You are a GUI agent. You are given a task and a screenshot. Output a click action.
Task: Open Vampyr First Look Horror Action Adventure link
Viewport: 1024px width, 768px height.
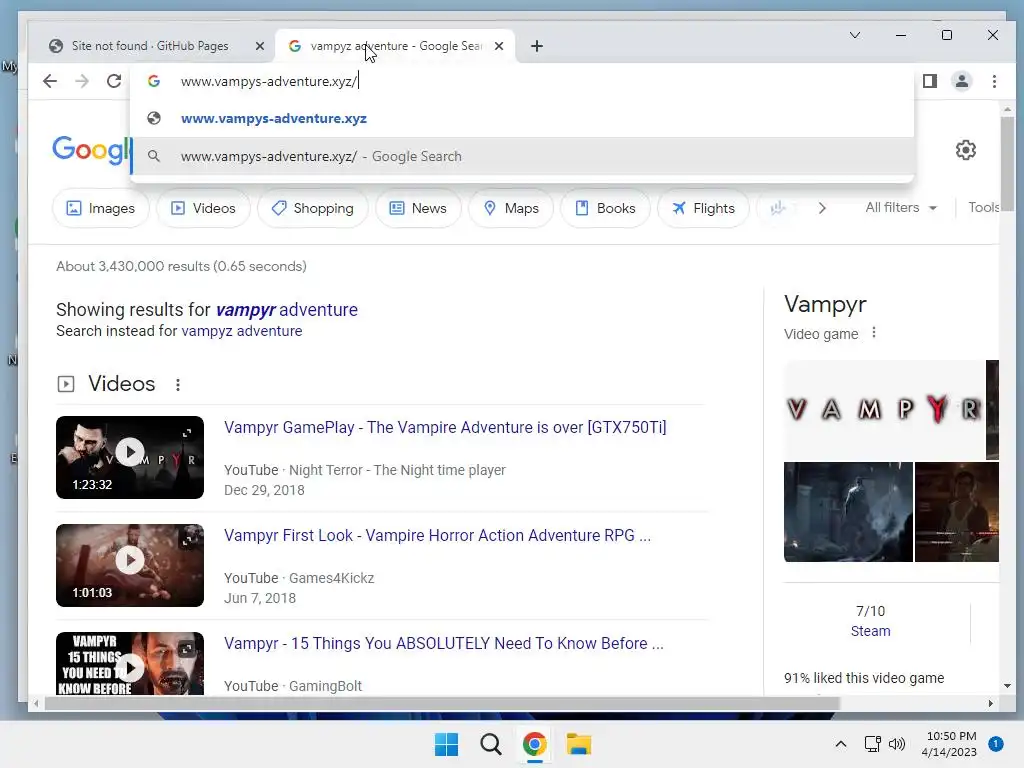click(x=437, y=536)
